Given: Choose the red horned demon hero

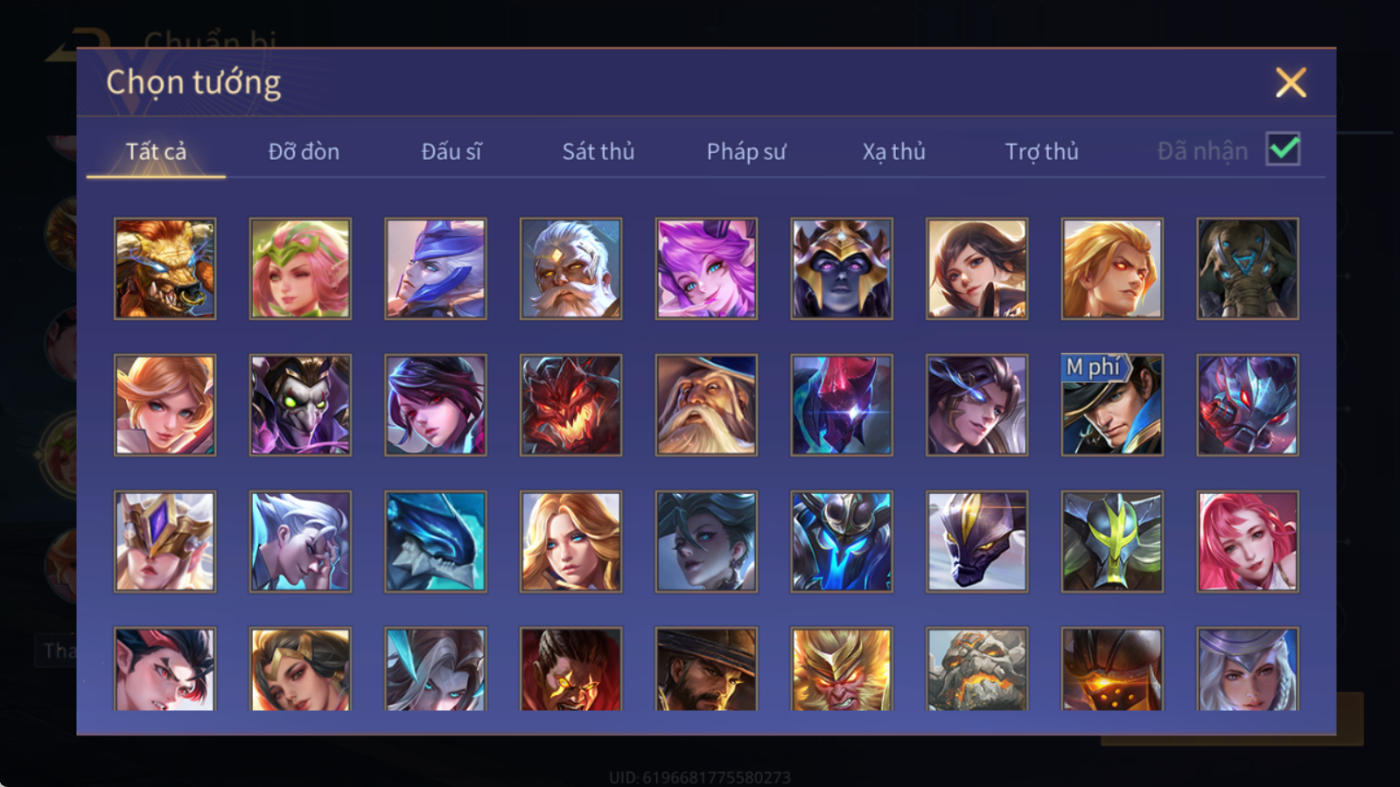Looking at the screenshot, I should (571, 405).
